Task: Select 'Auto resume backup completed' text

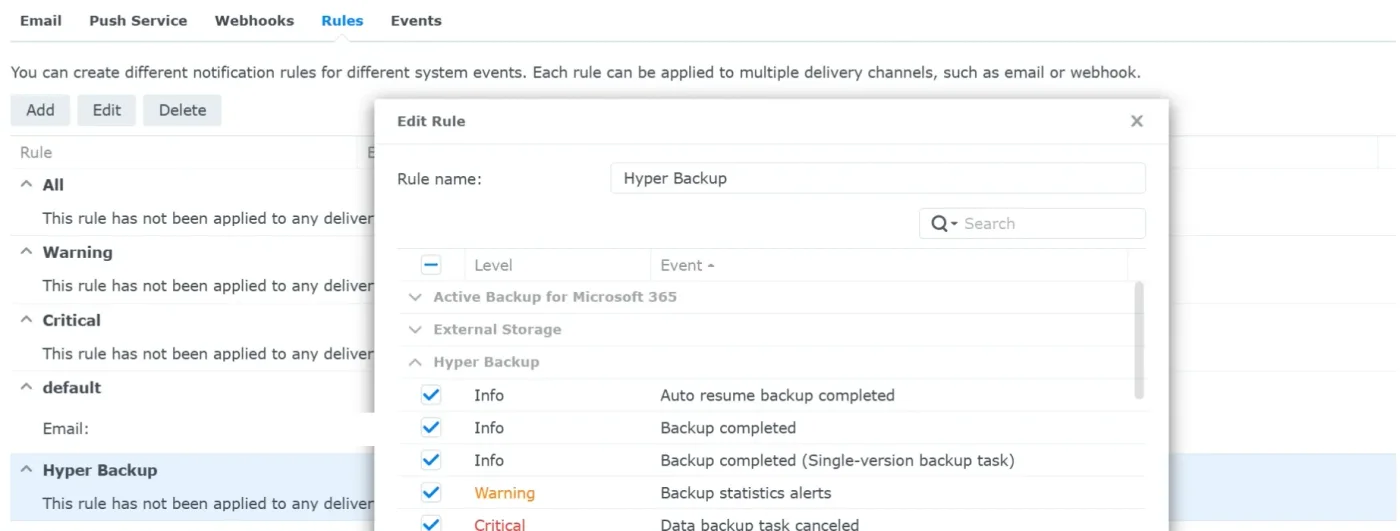Action: (x=777, y=395)
